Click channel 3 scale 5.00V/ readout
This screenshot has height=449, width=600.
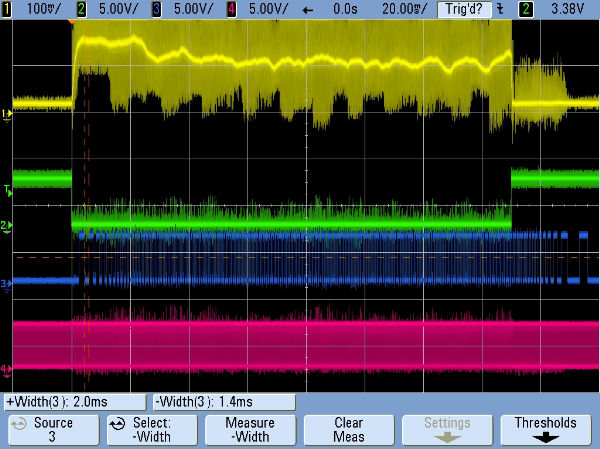[193, 9]
